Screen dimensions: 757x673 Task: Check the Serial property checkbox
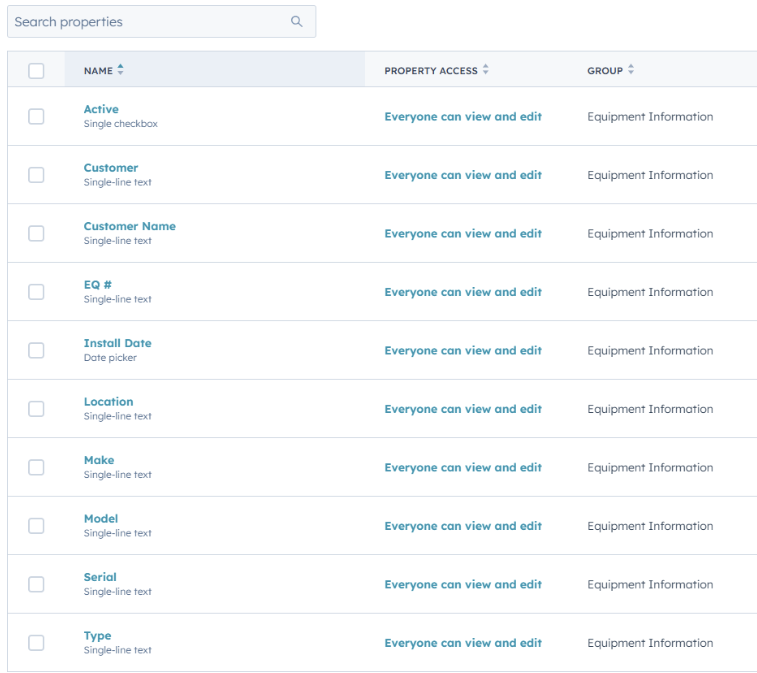coord(36,584)
